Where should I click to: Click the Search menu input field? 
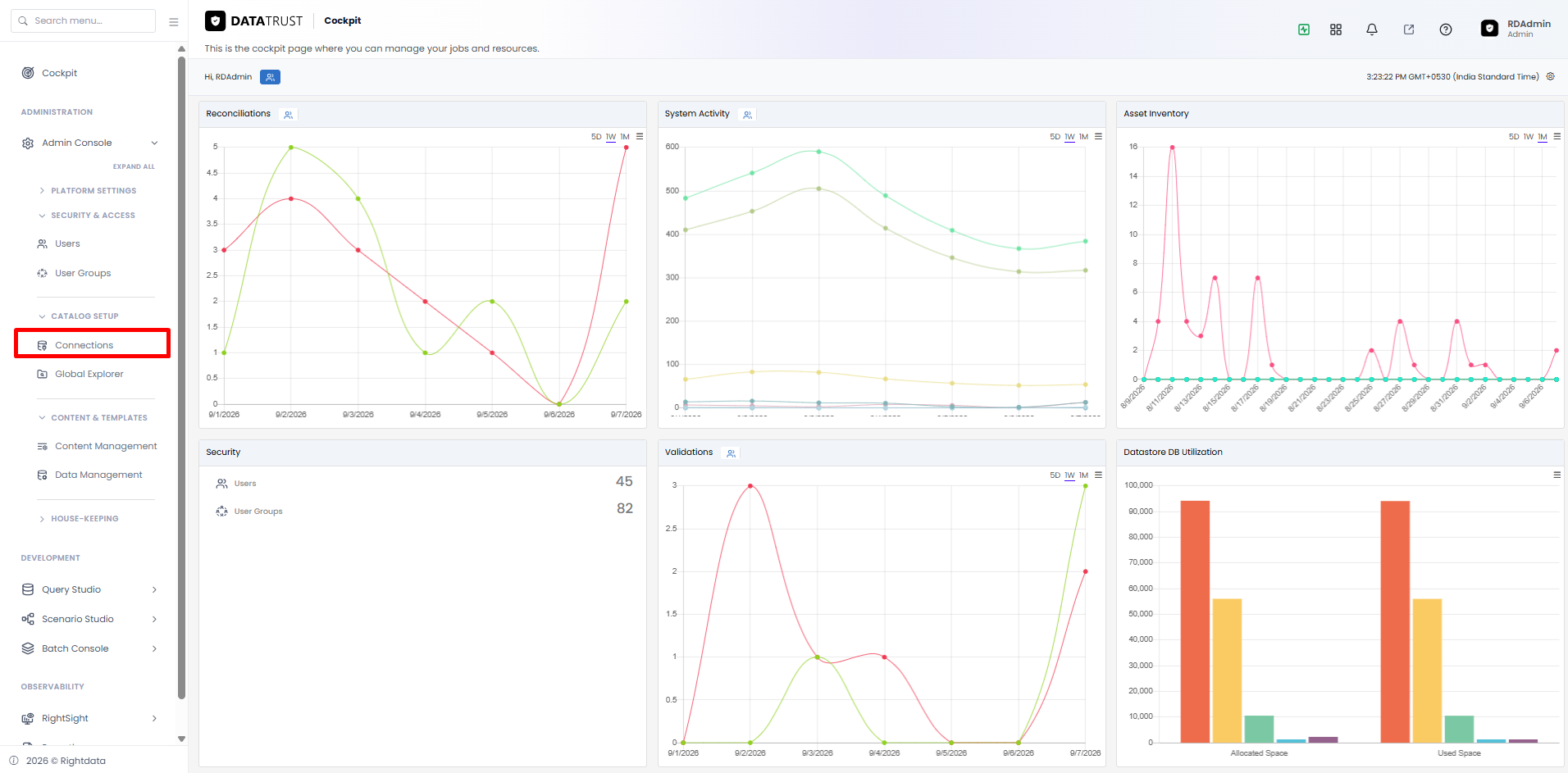(84, 21)
